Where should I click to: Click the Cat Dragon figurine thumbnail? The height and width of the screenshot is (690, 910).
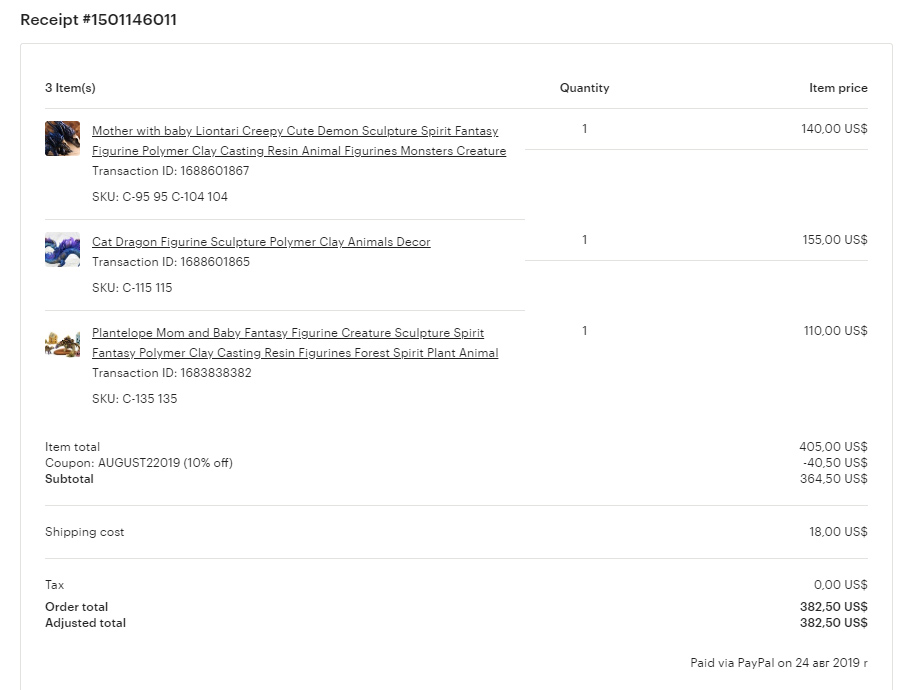[x=63, y=250]
